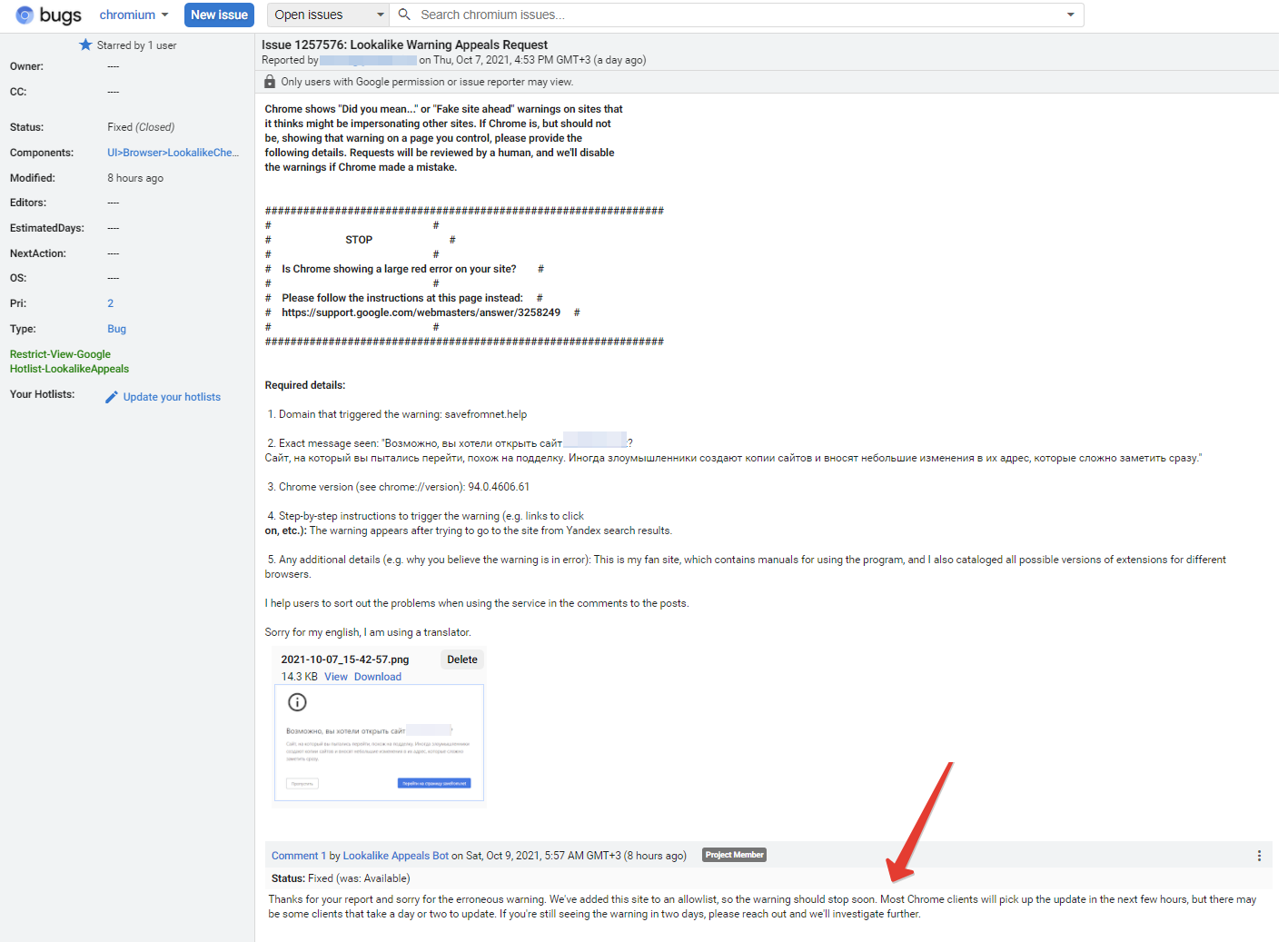1288x942 pixels.
Task: Open the UI>Browser>LookalikeChecks component link
Action: pos(173,153)
